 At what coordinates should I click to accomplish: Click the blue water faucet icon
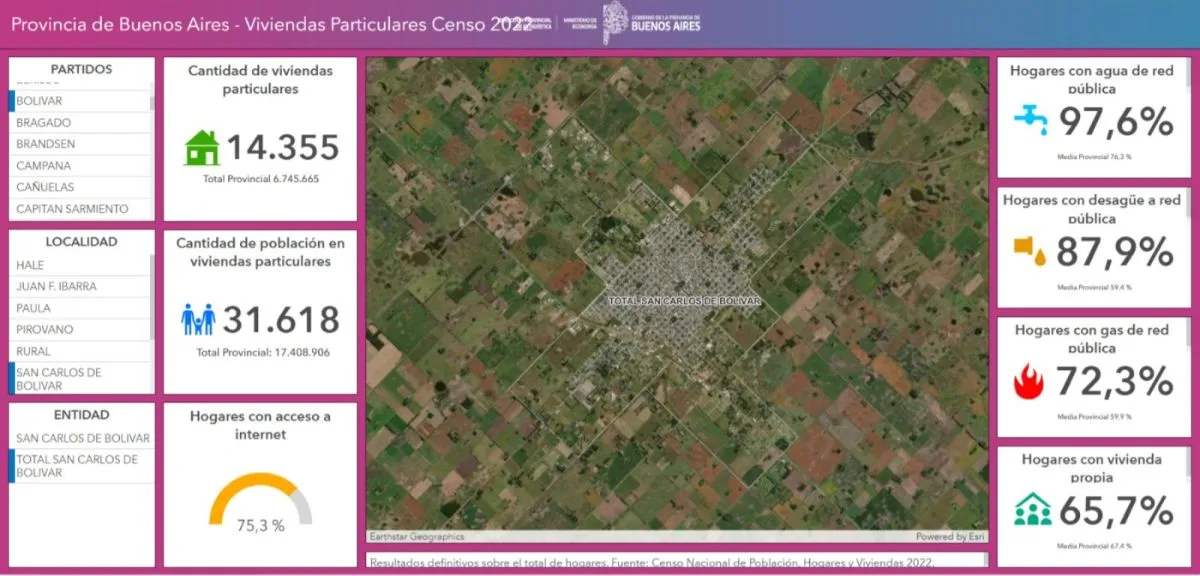[1030, 120]
